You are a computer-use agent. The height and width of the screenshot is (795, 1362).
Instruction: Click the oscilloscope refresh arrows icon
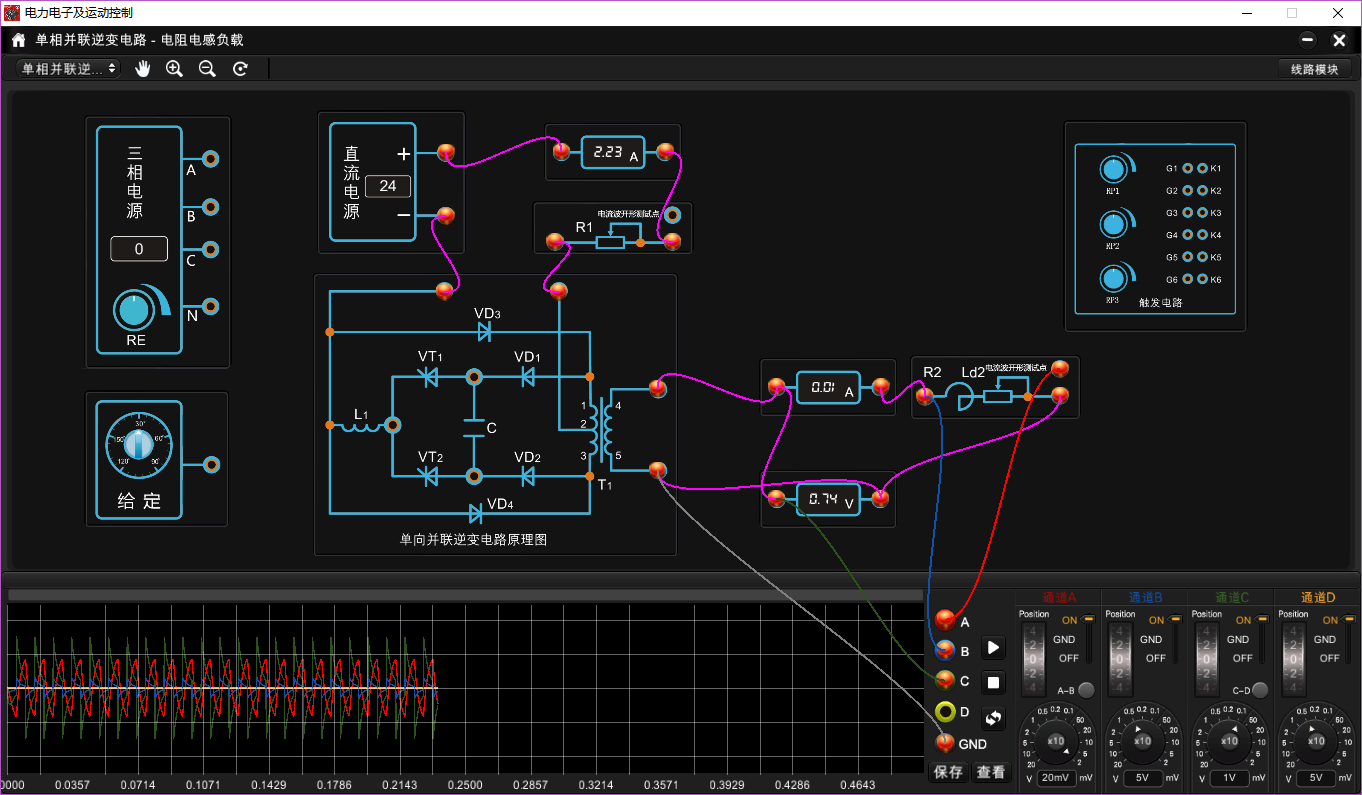(x=993, y=717)
